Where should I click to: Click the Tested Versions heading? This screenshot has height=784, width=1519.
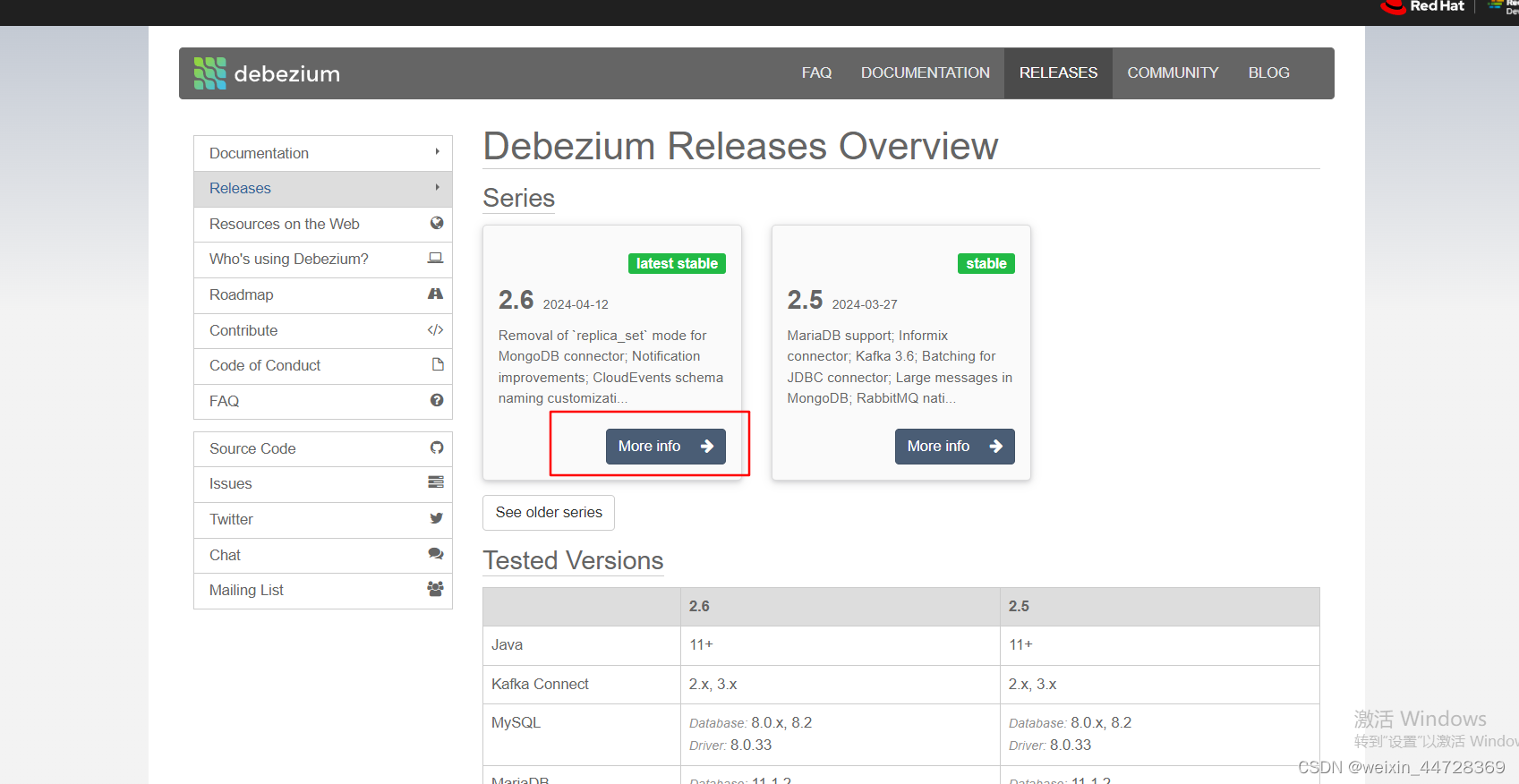pos(573,560)
